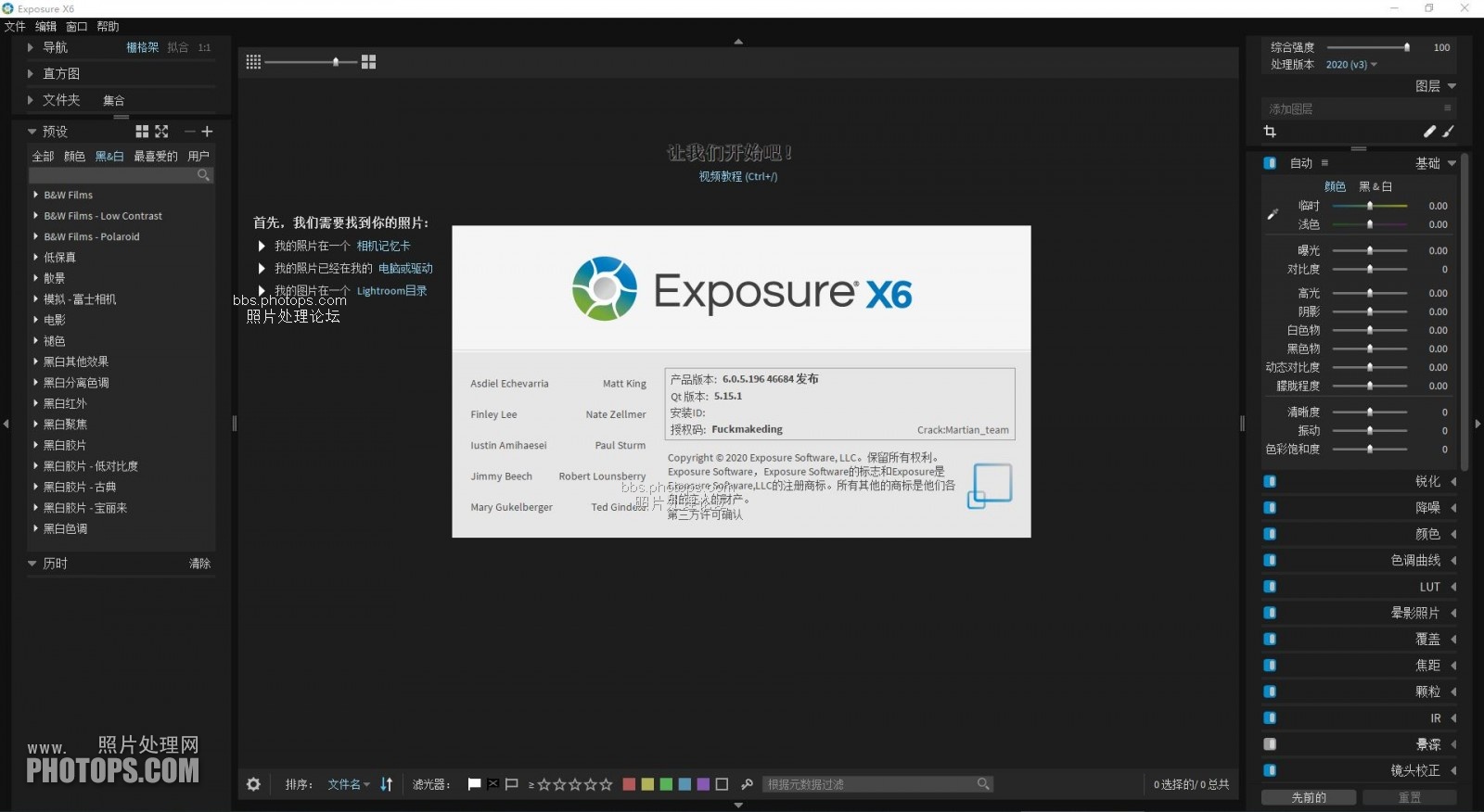Click the preset search magnifier icon
The width and height of the screenshot is (1484, 812).
click(203, 175)
